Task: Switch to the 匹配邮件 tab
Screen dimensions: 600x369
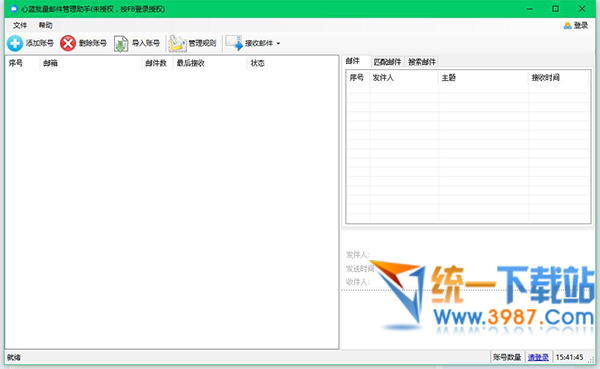Action: click(387, 62)
